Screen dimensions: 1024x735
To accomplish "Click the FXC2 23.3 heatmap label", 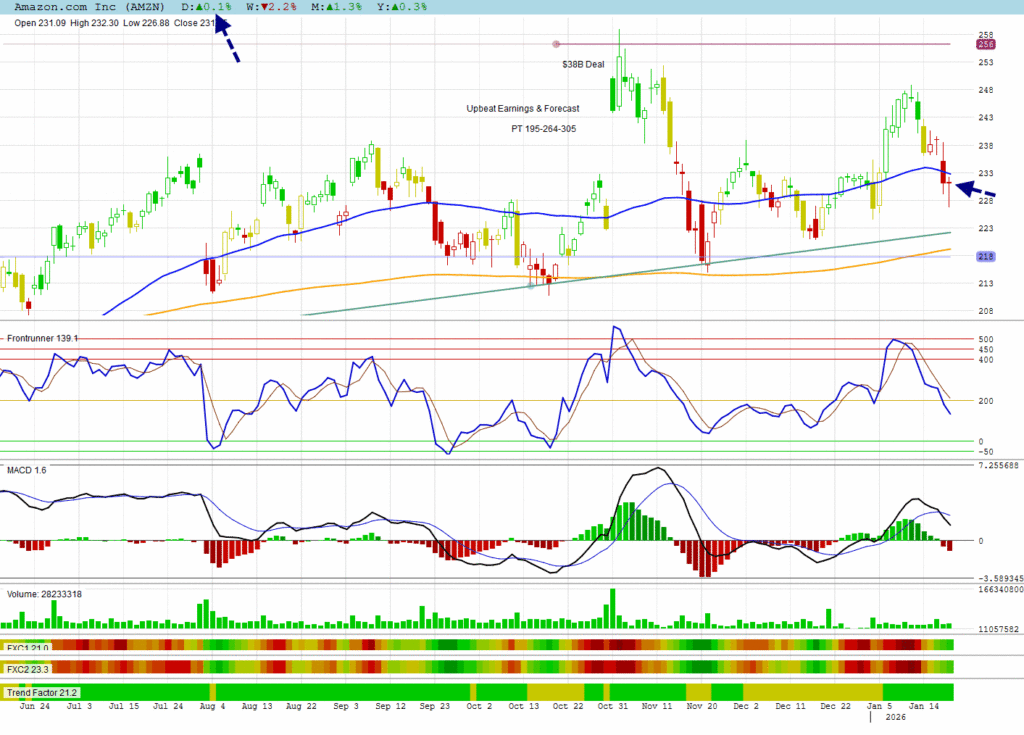I will [27, 667].
